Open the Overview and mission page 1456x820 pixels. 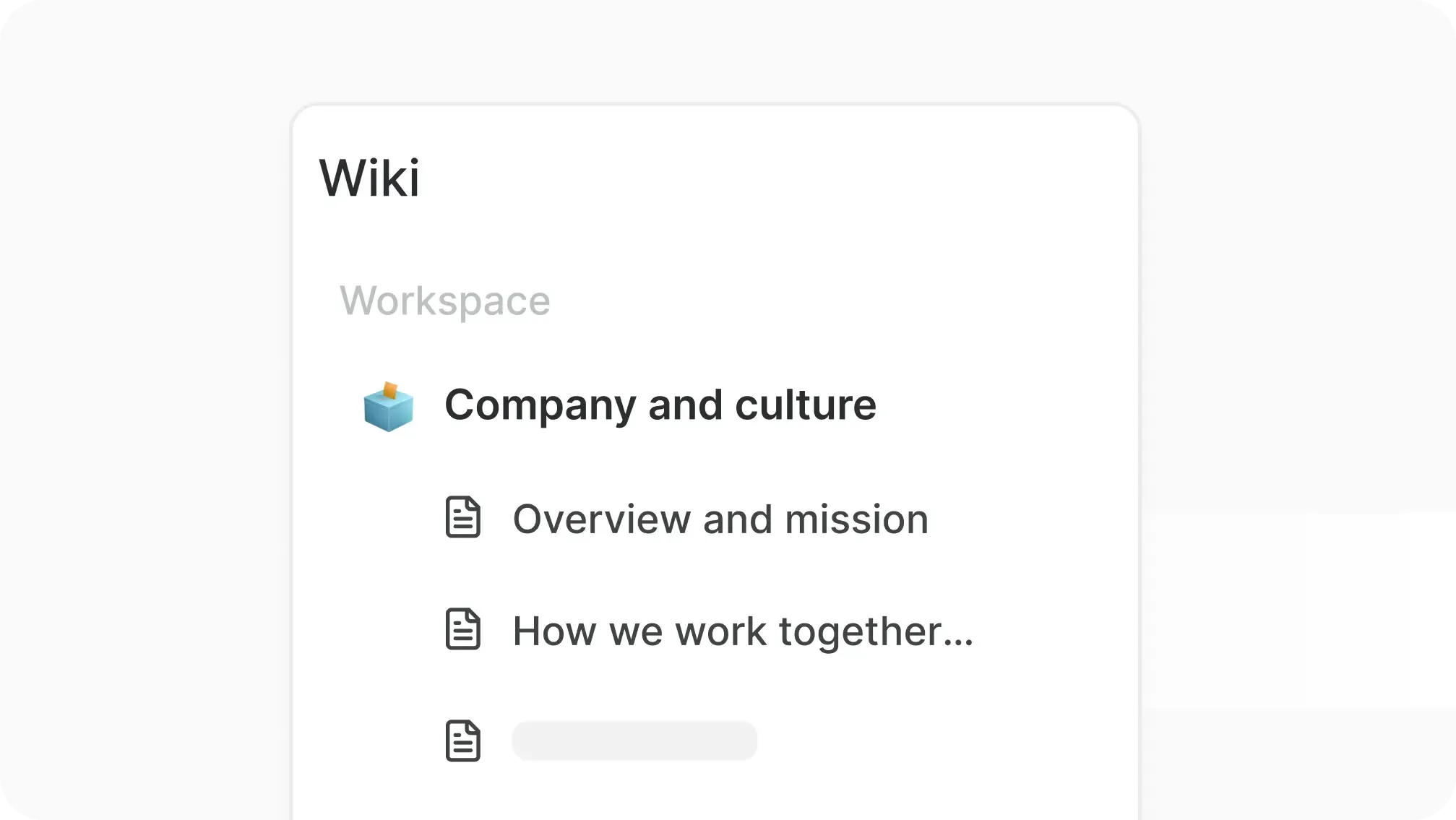pyautogui.click(x=720, y=519)
